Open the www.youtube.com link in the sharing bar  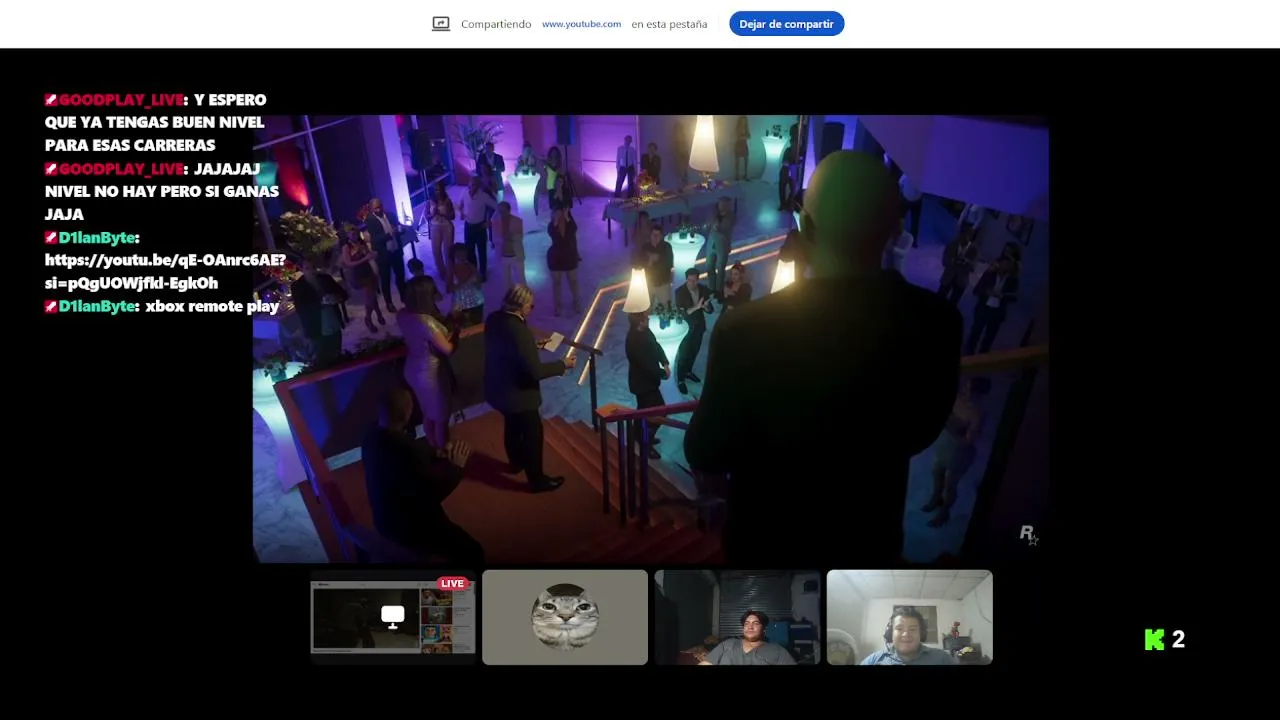[581, 24]
